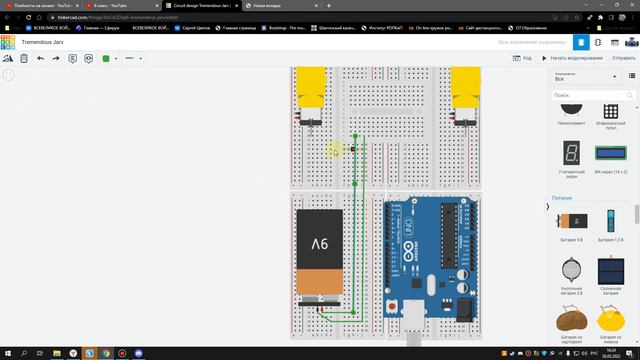
Task: Open the user profile avatar
Action: click(x=631, y=42)
